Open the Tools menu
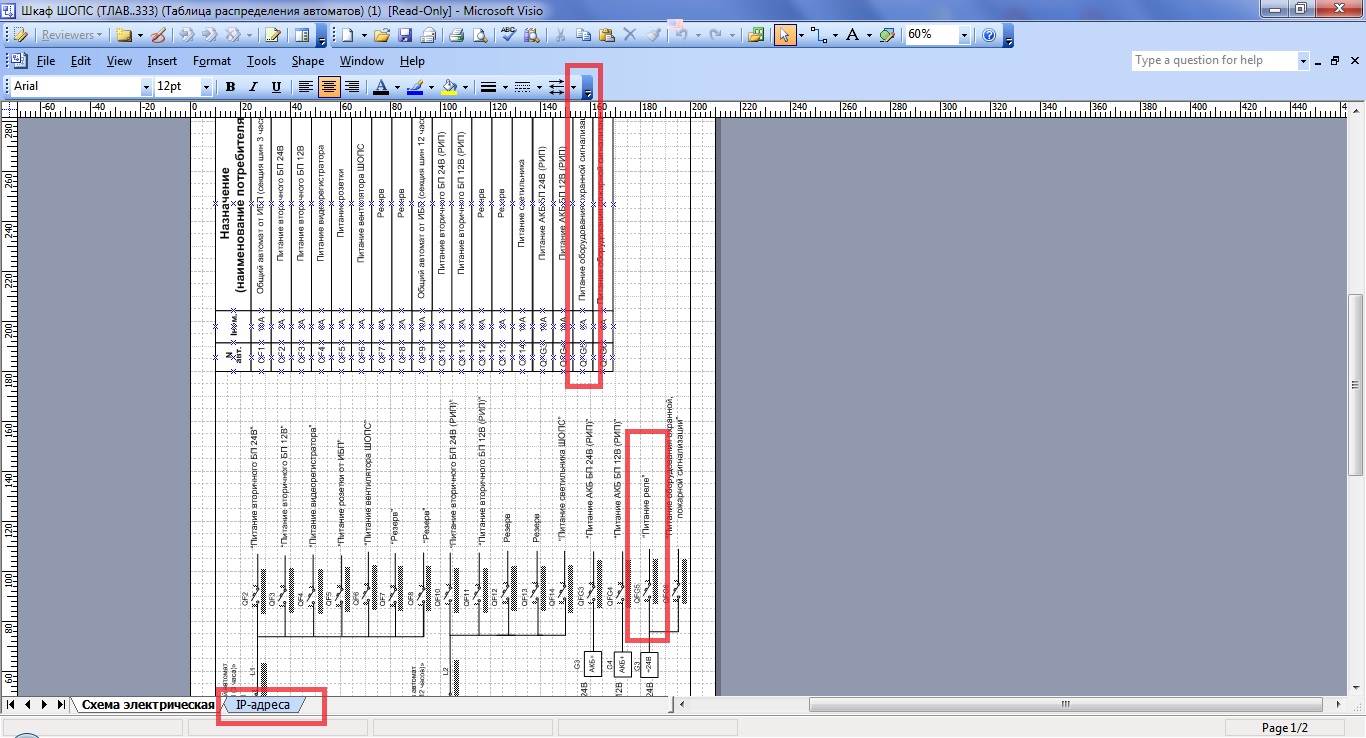This screenshot has height=738, width=1366. click(x=261, y=61)
